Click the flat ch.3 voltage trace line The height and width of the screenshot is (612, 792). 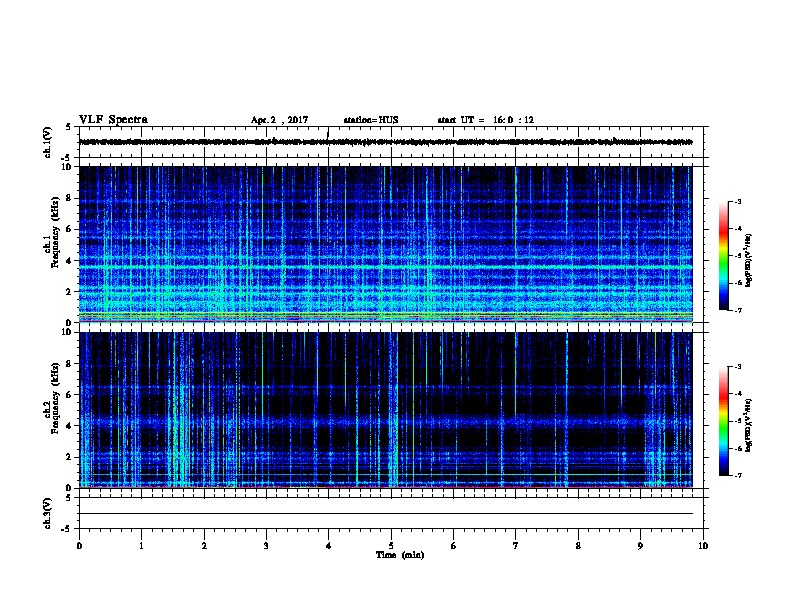[386, 514]
